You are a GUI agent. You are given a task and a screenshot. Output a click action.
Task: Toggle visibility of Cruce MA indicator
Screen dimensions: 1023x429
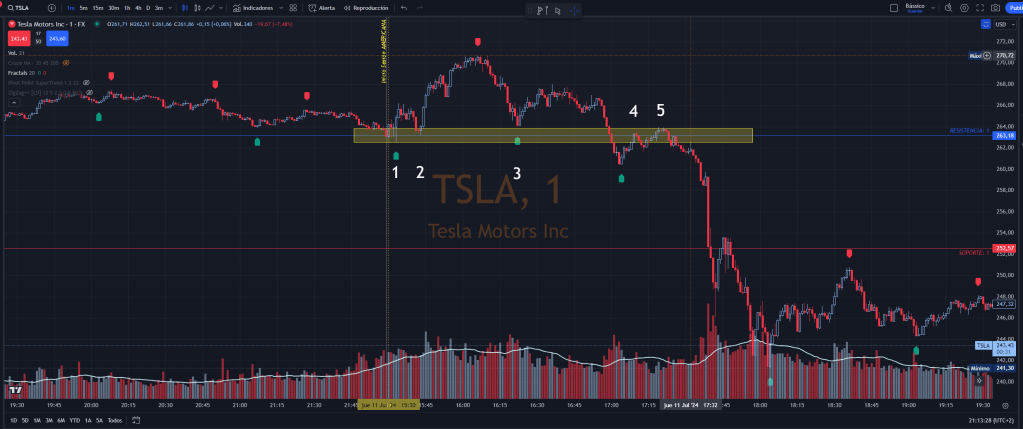(65, 64)
